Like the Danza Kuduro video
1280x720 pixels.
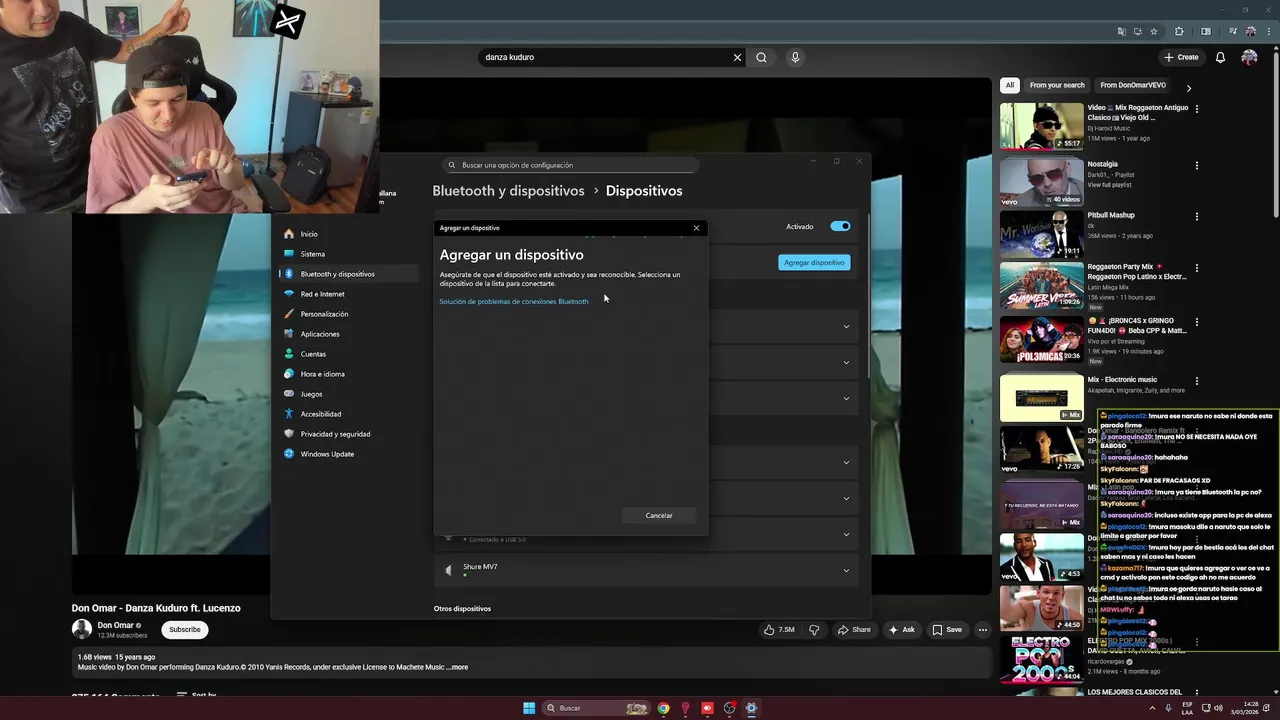click(779, 629)
